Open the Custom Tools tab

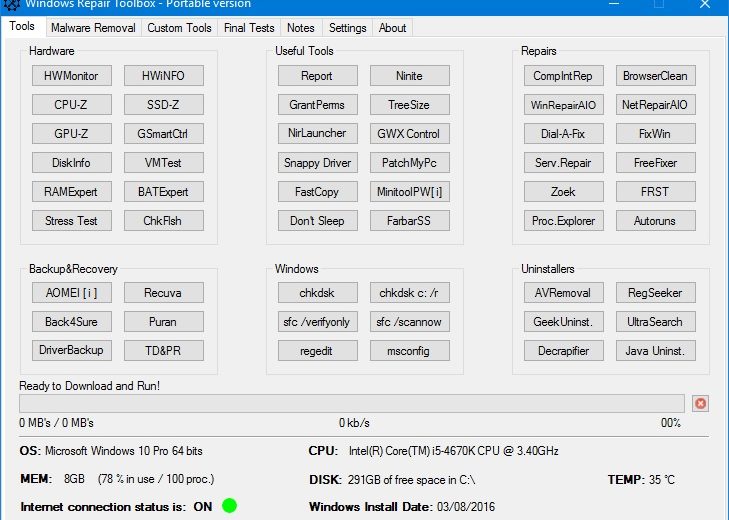click(179, 28)
